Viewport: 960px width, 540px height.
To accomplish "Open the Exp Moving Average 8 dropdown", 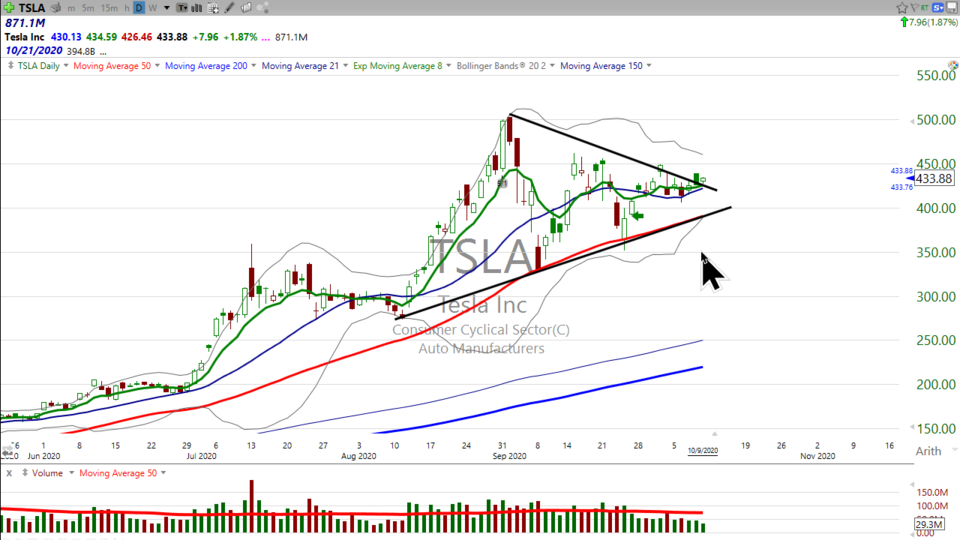I will point(449,66).
